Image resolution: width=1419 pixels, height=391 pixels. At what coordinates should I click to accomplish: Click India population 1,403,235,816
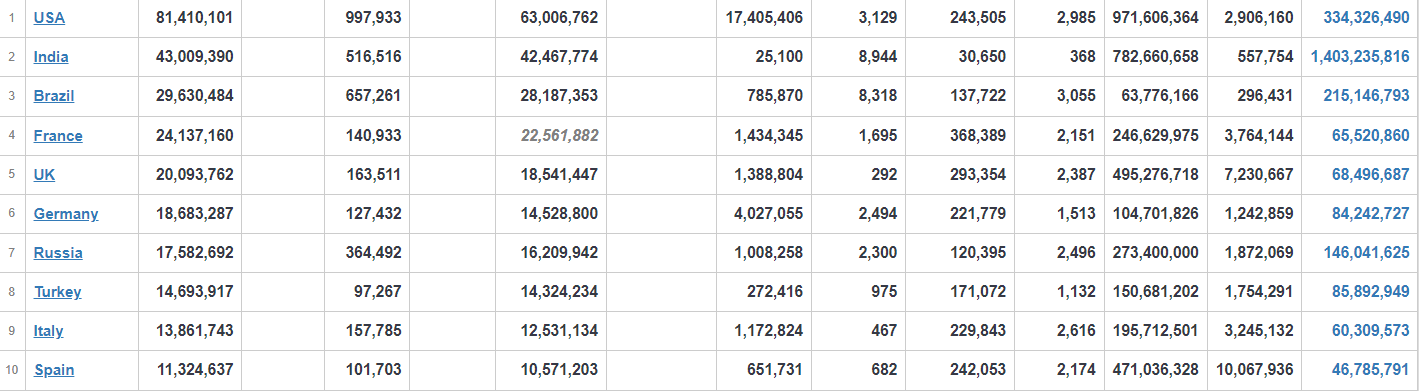click(x=1360, y=57)
